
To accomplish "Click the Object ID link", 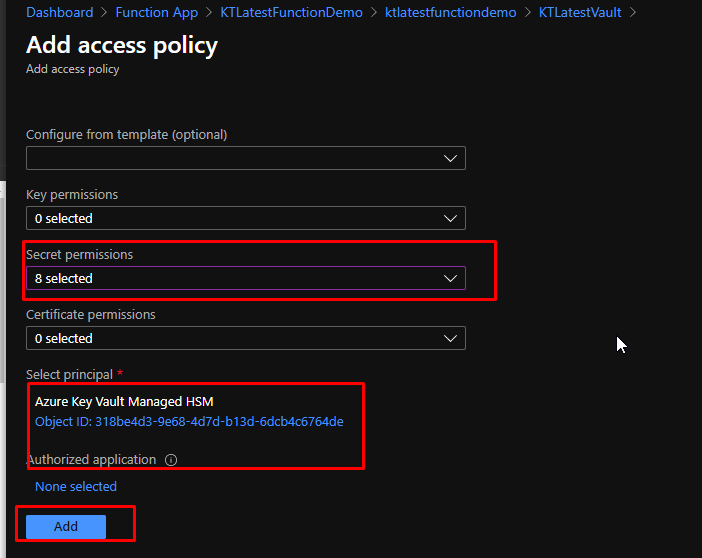I will pos(189,422).
